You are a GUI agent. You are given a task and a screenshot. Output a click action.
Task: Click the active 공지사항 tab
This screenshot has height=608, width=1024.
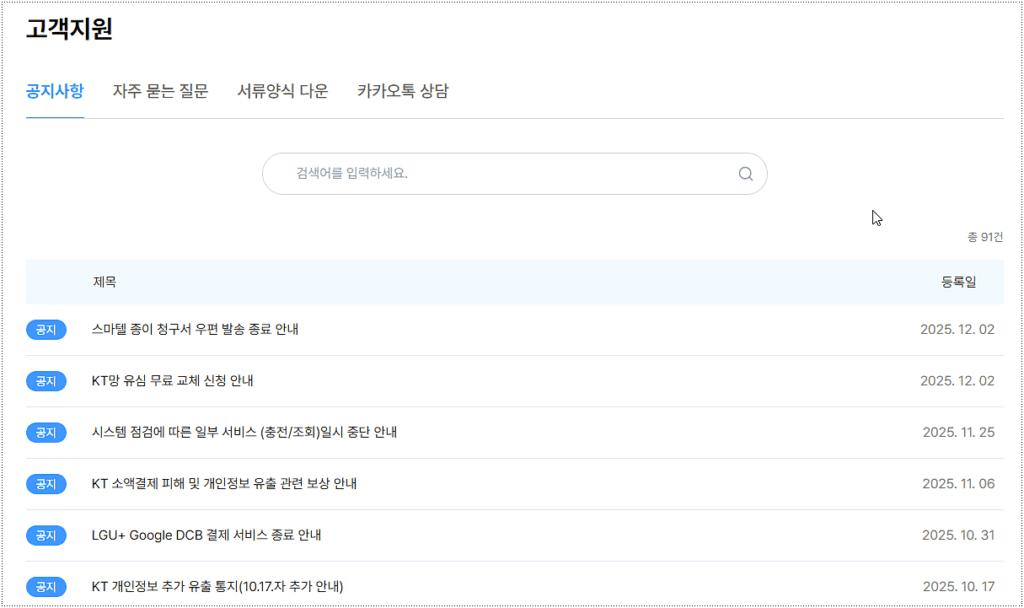[54, 91]
